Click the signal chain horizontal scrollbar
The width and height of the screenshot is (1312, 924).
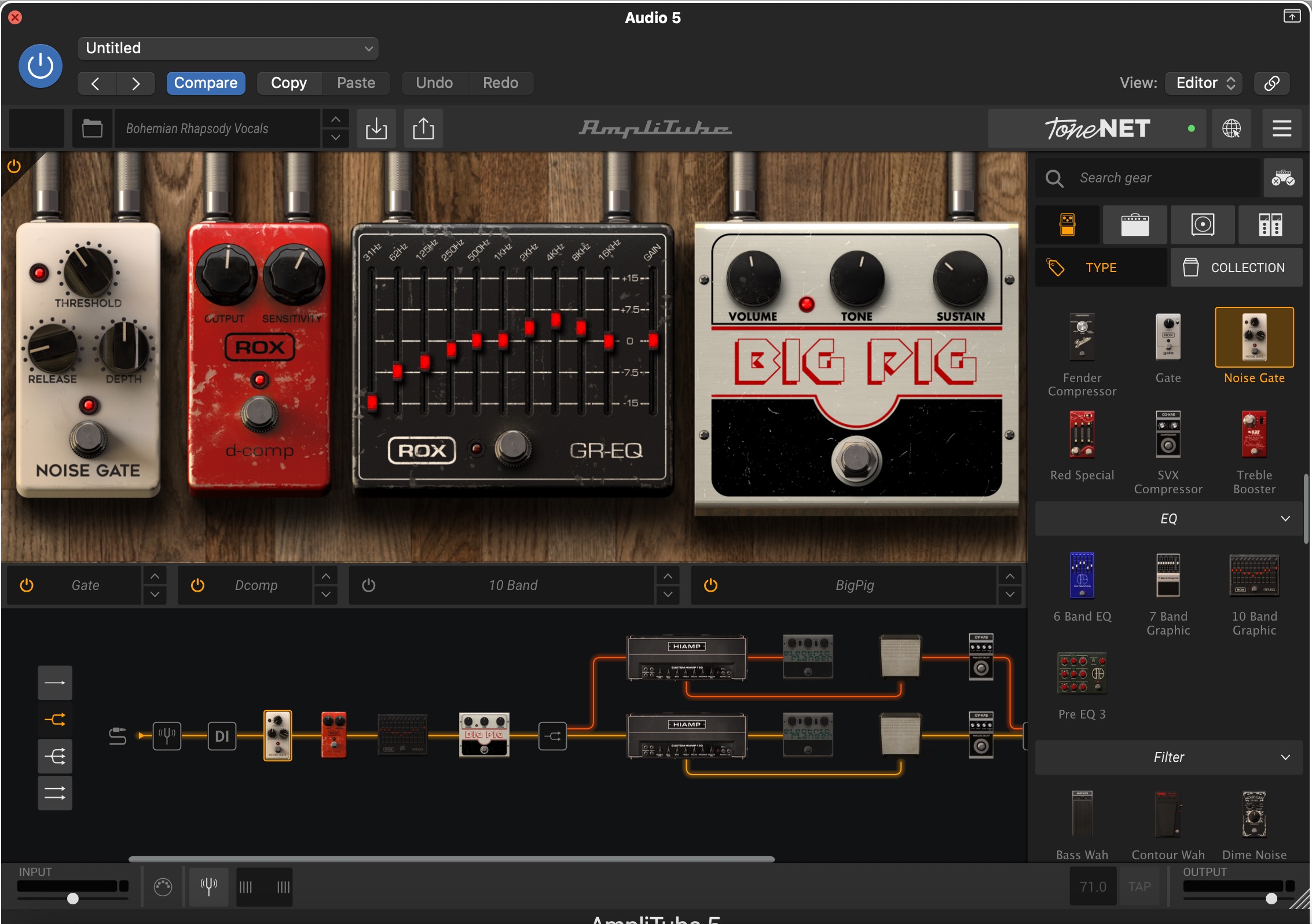(x=452, y=859)
